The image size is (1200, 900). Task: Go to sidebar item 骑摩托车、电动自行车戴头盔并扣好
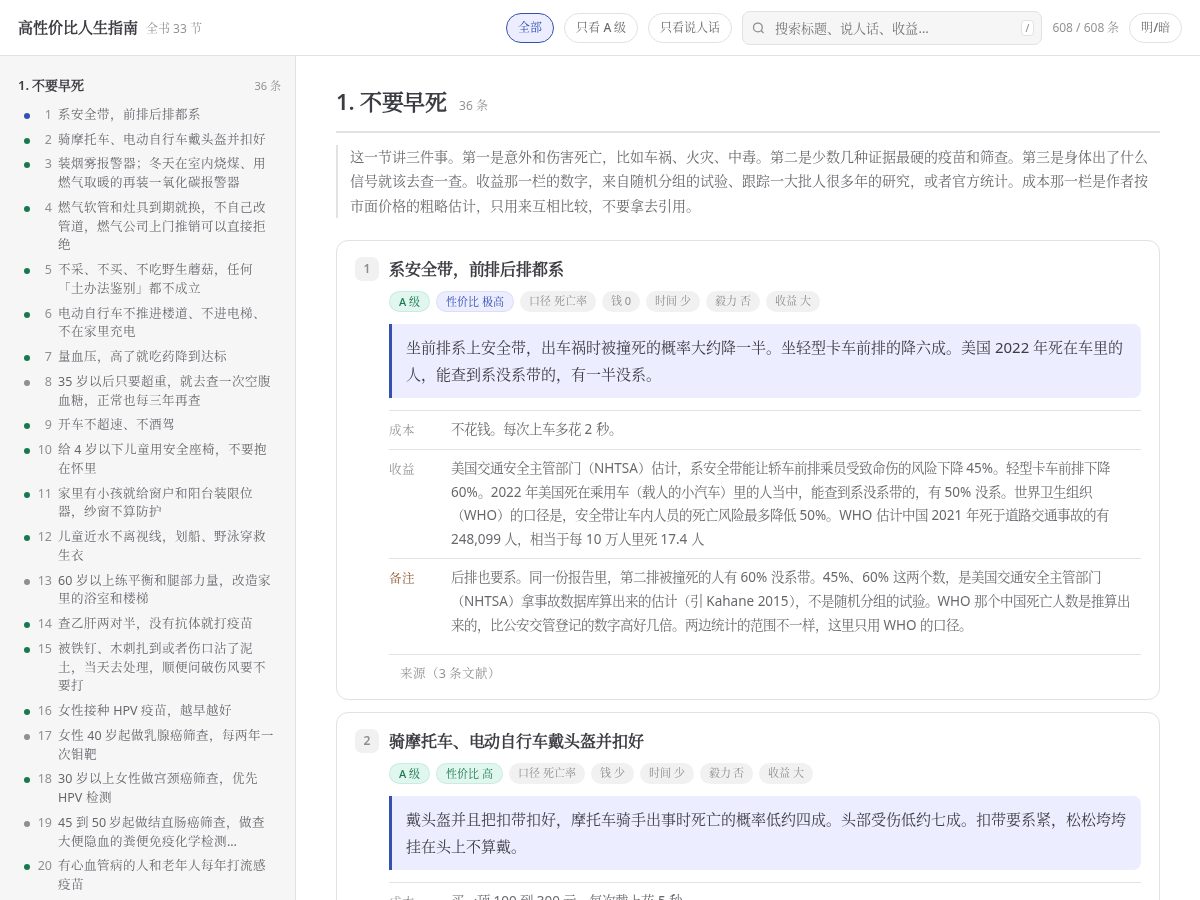pyautogui.click(x=147, y=138)
